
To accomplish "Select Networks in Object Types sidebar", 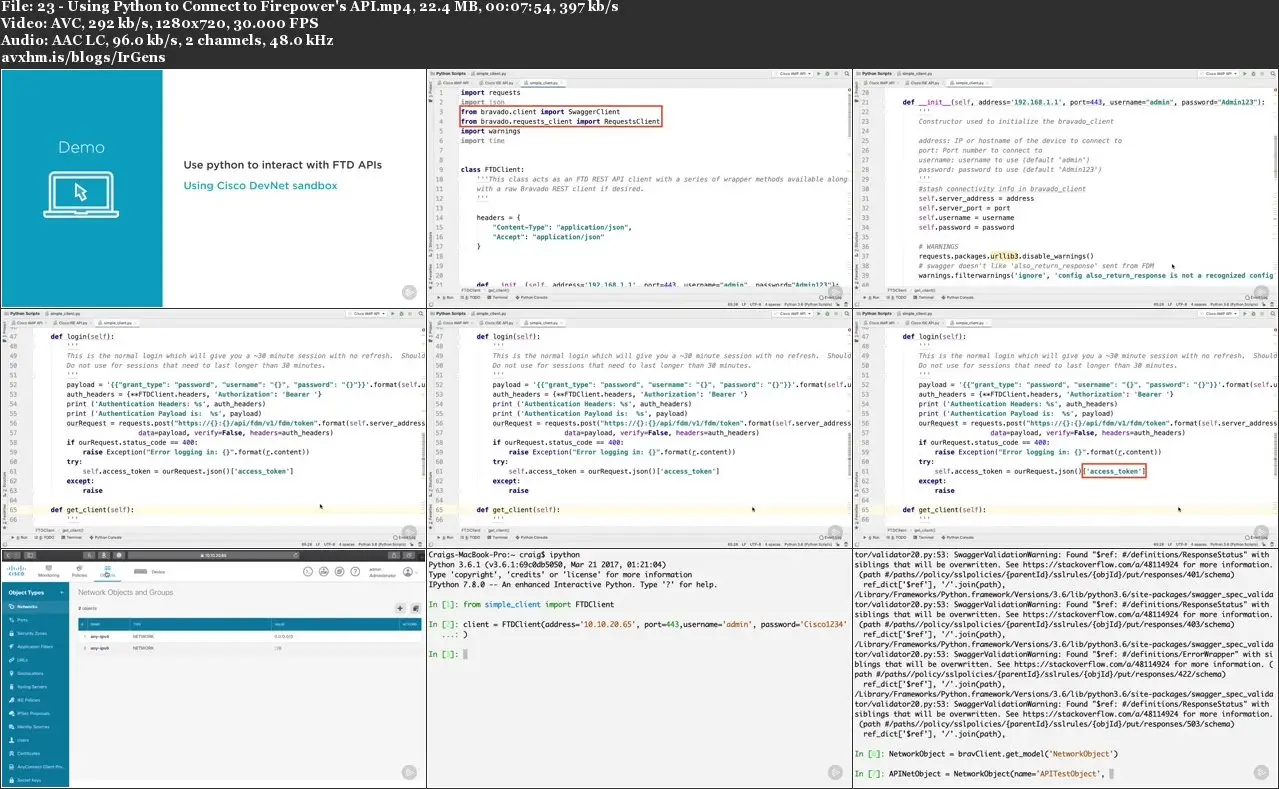I will click(x=34, y=607).
